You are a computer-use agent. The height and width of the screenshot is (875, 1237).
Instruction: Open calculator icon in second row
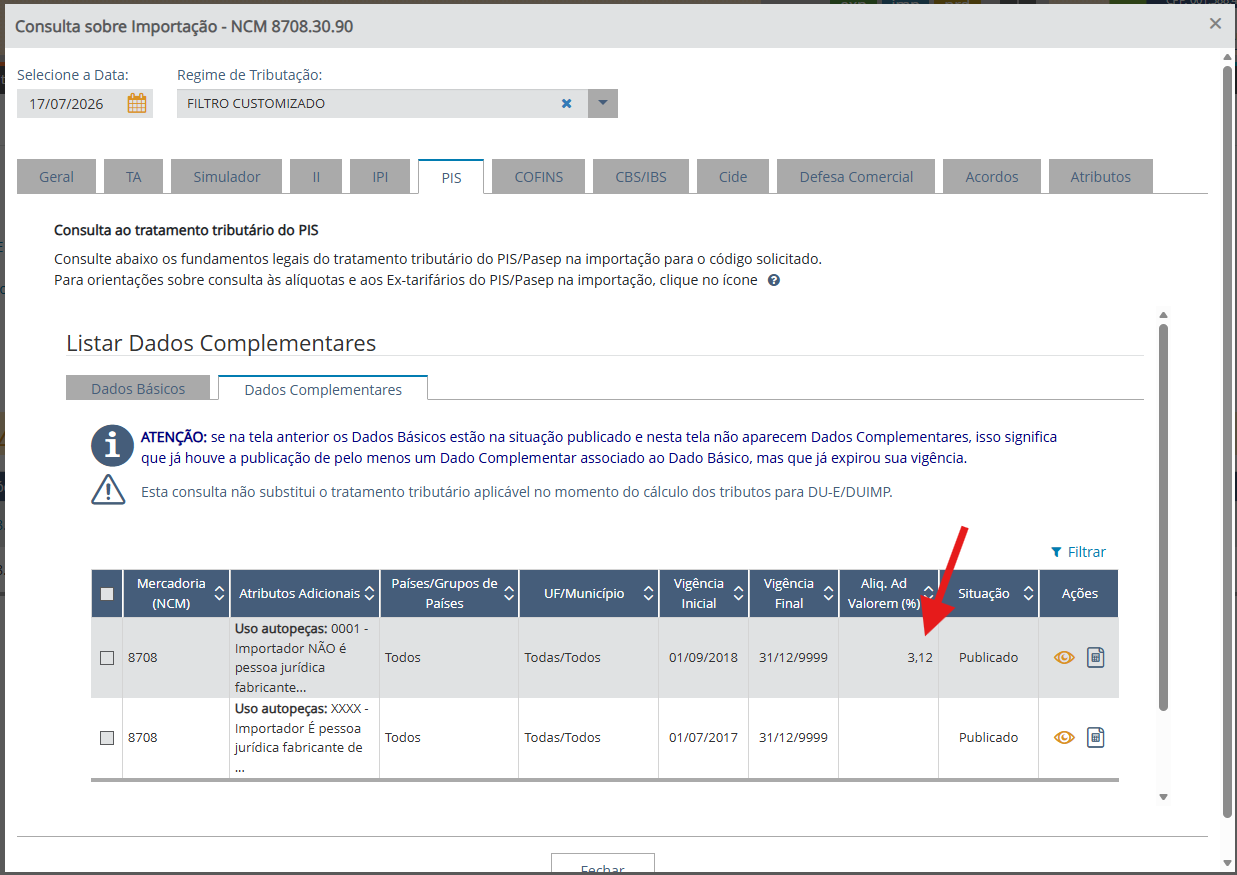1096,737
